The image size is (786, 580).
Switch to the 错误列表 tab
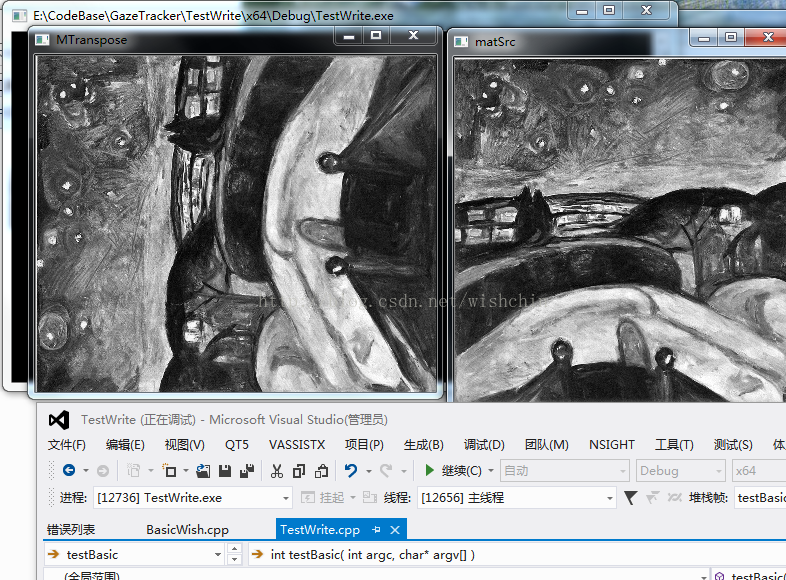71,529
